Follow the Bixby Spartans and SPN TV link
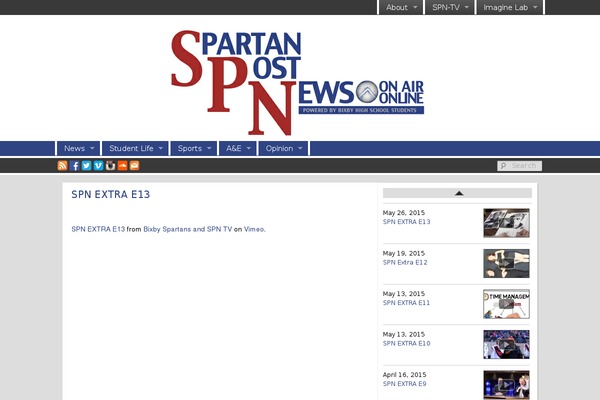600x400 pixels. point(188,229)
